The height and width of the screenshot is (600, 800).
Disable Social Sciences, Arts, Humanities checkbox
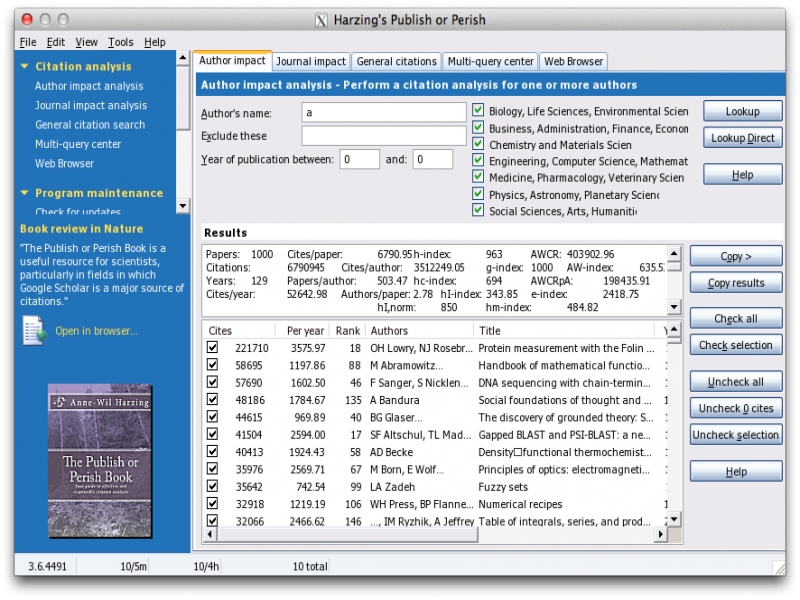click(x=478, y=210)
